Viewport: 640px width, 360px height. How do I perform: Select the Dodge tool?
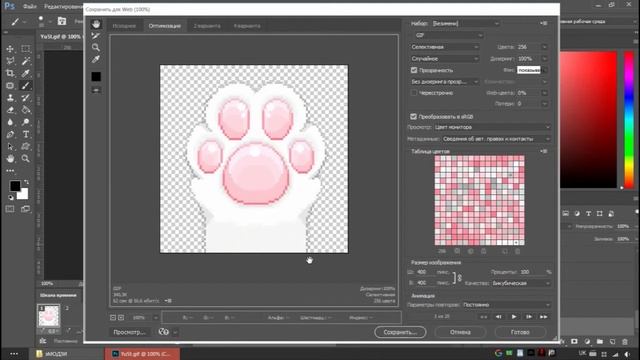(x=25, y=122)
